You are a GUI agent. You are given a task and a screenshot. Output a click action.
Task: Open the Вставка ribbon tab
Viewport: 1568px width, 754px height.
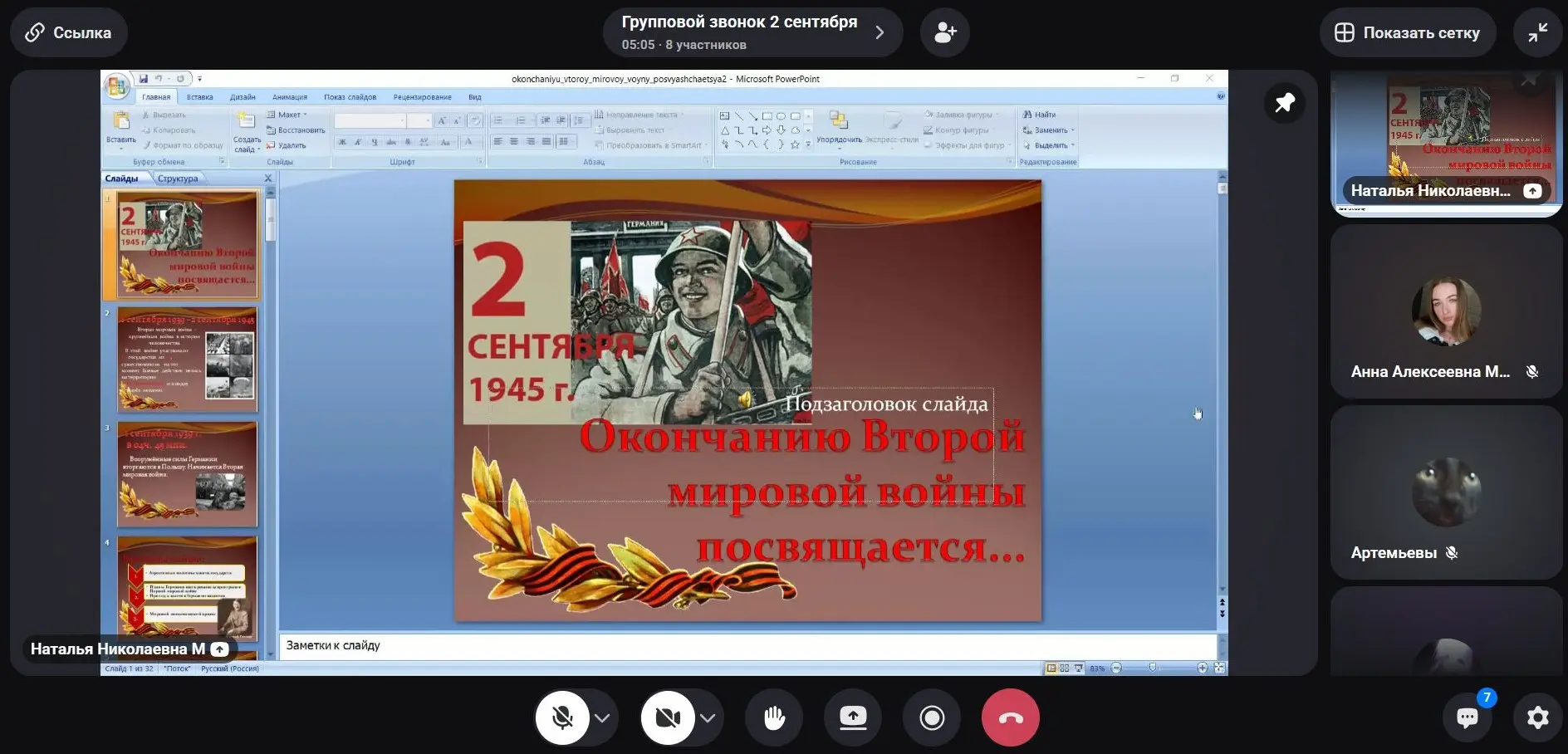[199, 97]
